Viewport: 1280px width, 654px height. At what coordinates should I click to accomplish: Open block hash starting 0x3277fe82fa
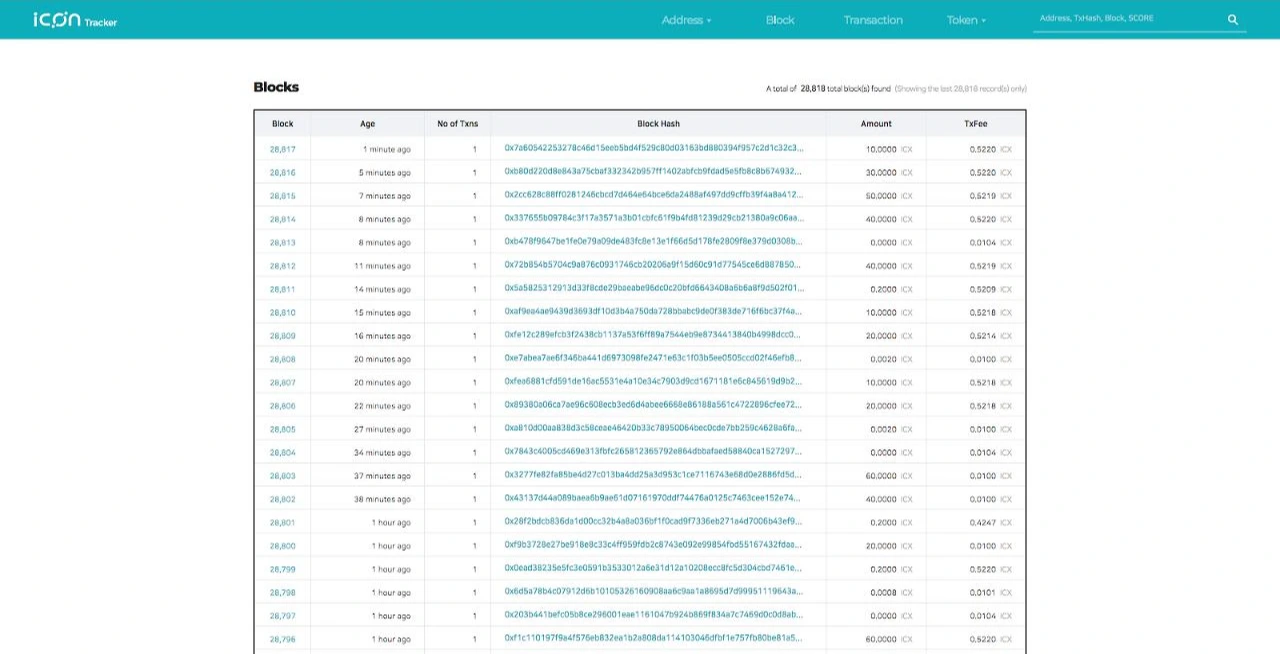[x=653, y=475]
